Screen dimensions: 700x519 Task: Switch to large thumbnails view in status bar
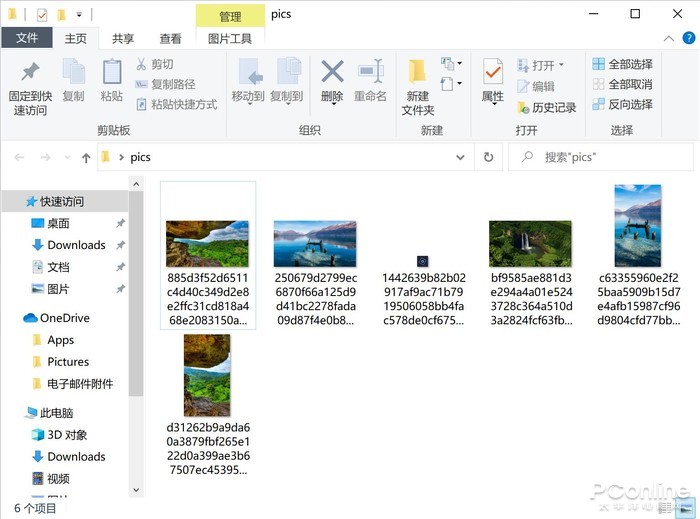coord(688,508)
